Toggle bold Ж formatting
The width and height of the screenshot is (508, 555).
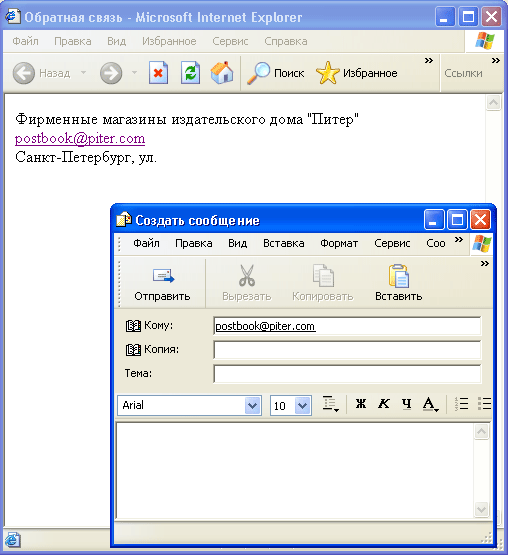[361, 404]
